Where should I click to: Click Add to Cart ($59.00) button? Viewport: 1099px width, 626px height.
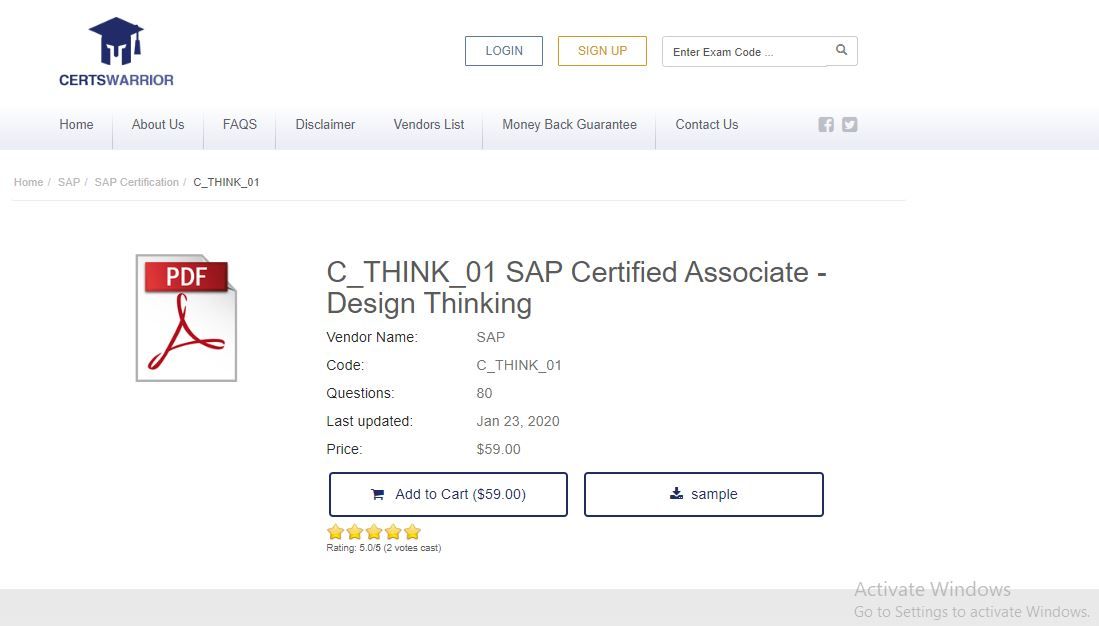[448, 494]
